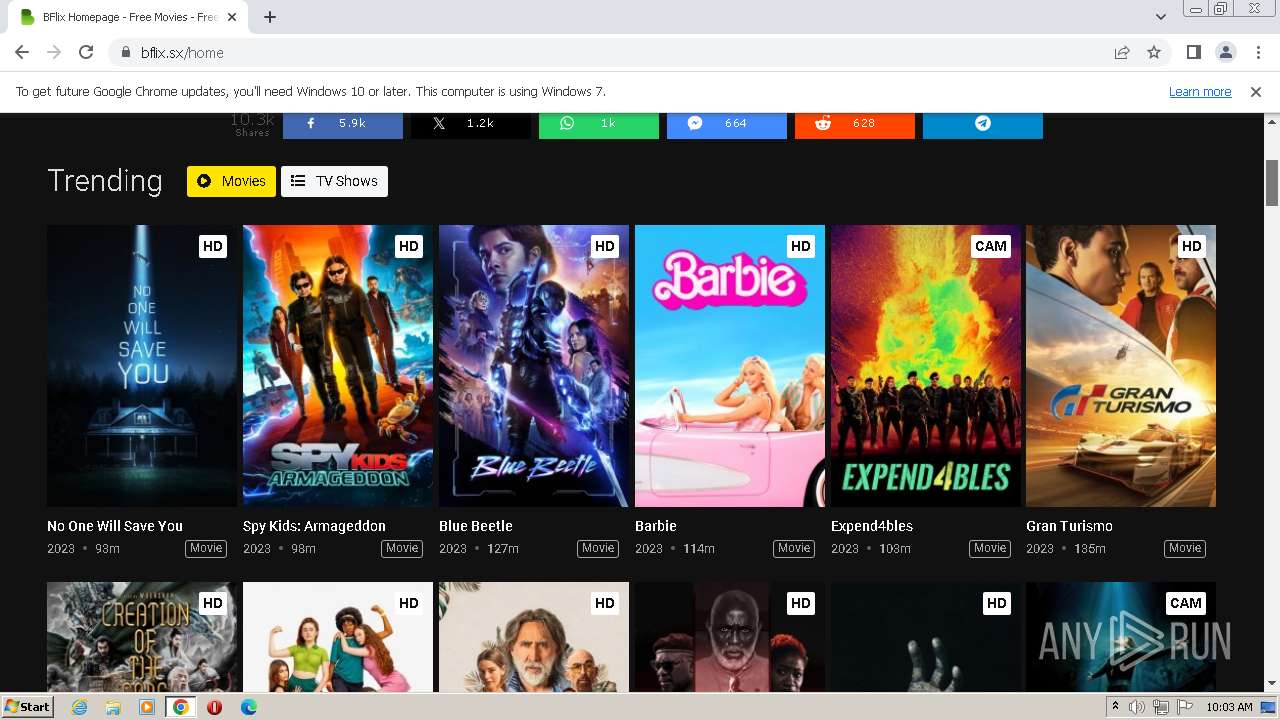Open No One Will Save You poster

coord(142,366)
